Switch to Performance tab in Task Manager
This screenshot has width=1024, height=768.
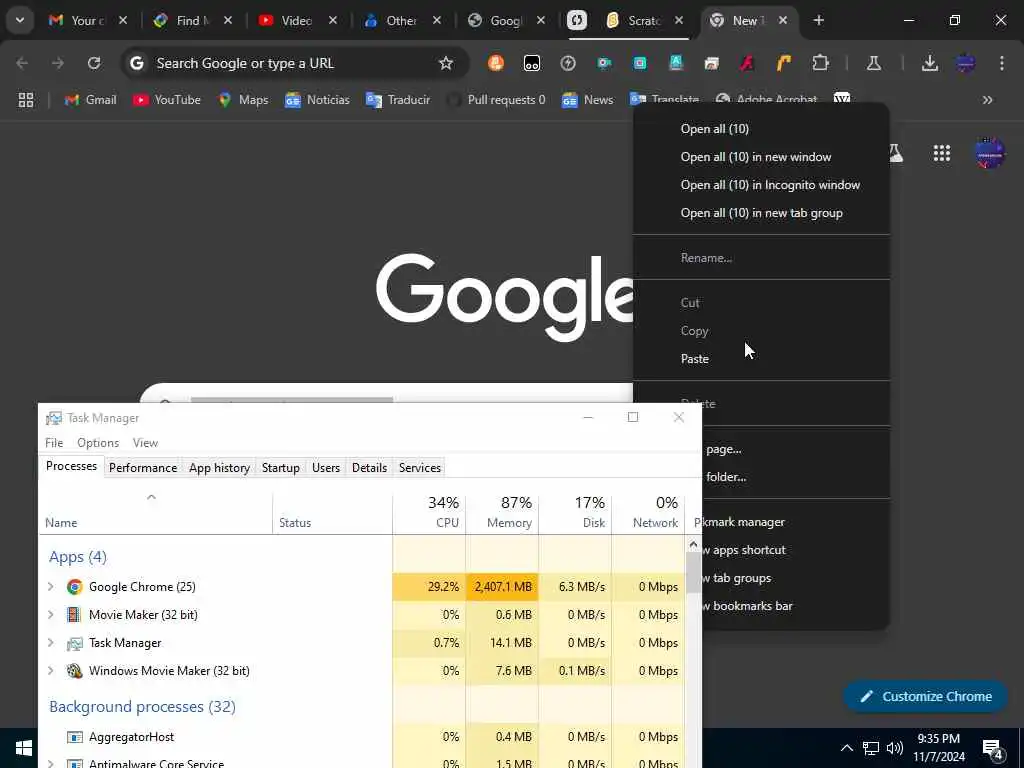pos(143,468)
